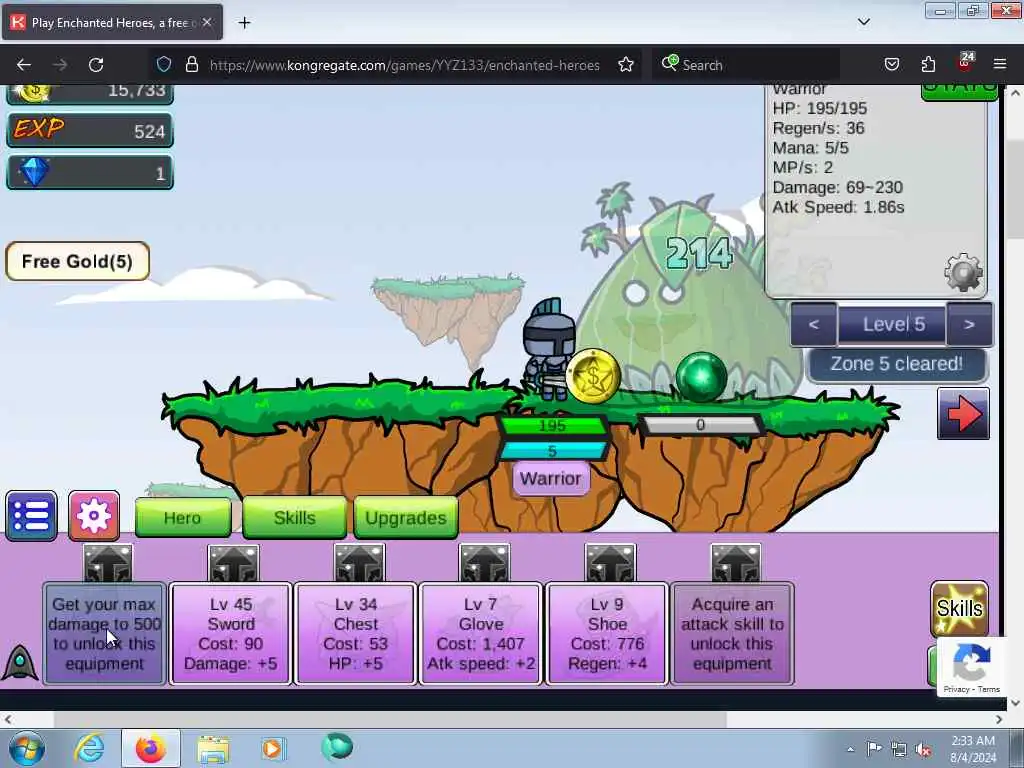Click the green hero HP bar
The width and height of the screenshot is (1024, 768).
coord(552,426)
